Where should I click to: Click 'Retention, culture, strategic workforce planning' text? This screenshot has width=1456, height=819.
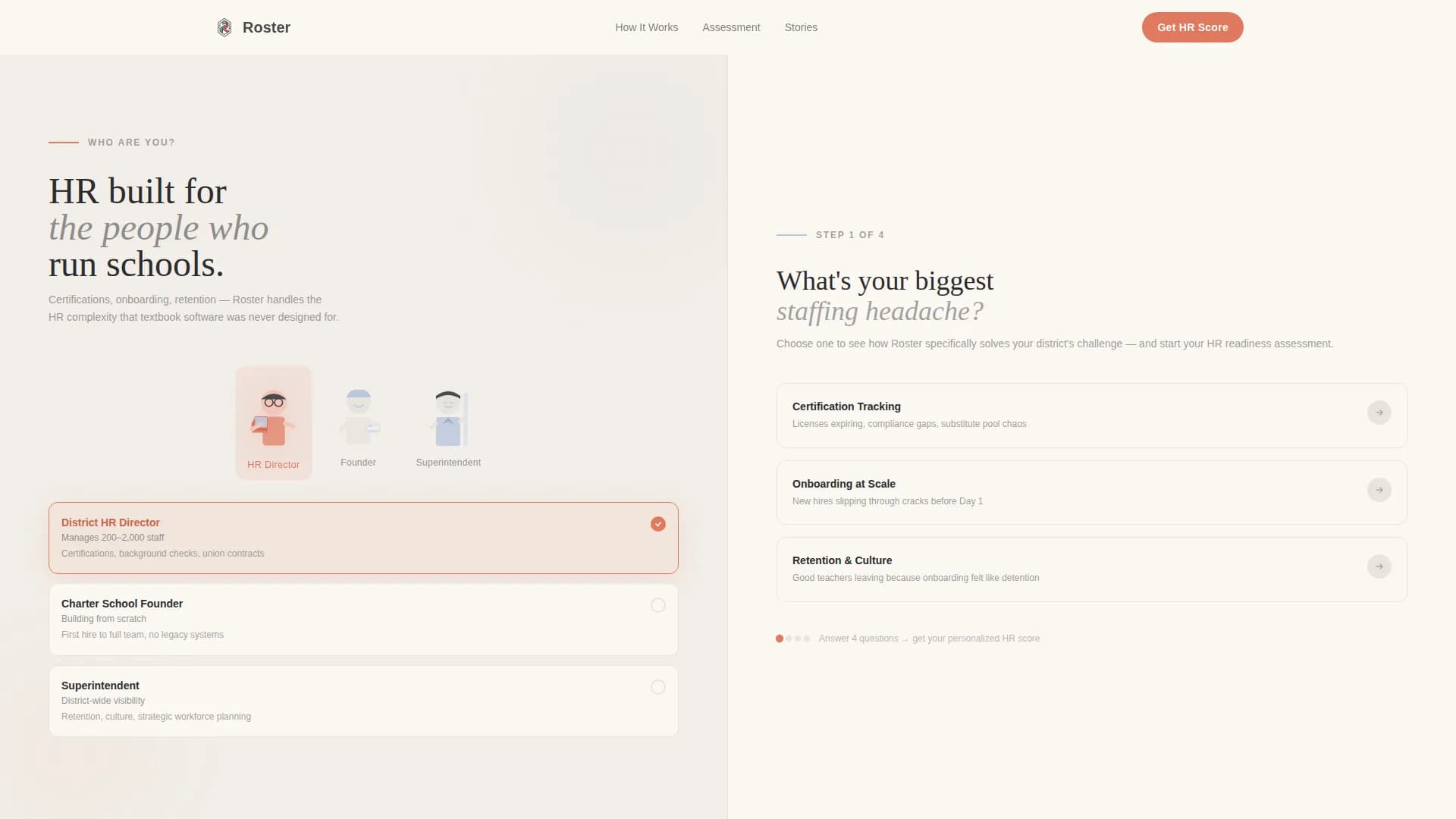[156, 717]
